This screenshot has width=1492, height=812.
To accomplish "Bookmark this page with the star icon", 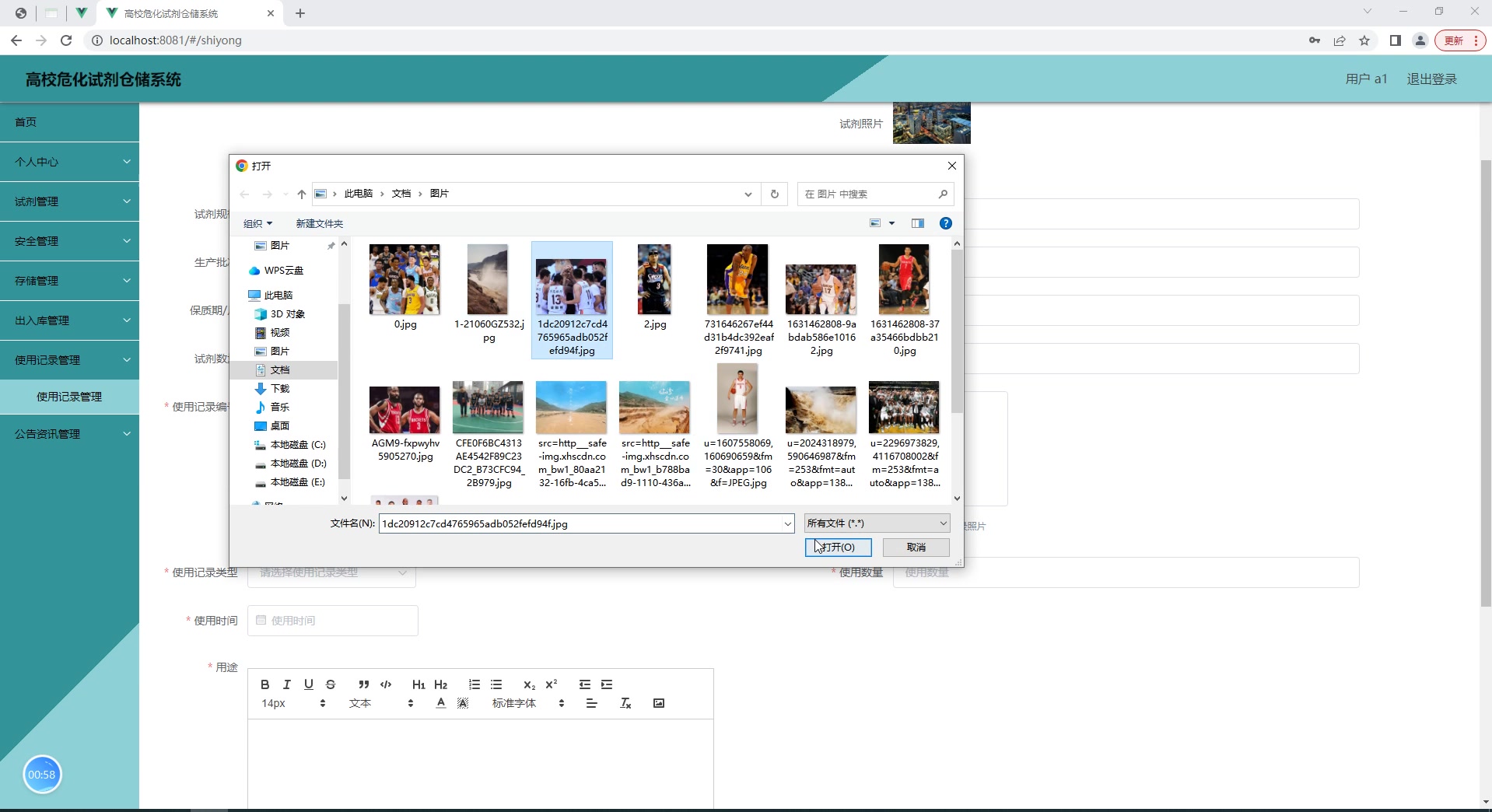I will point(1364,40).
